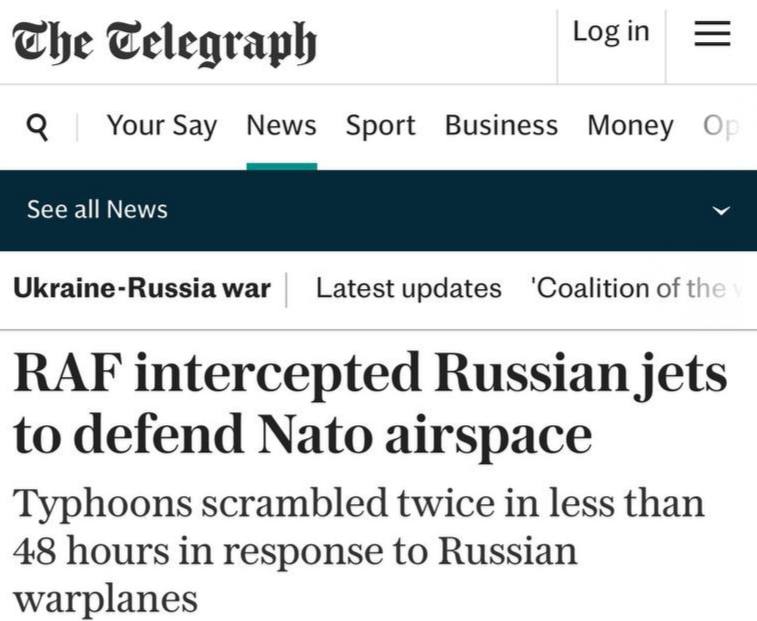
Task: Go to The Telegraph homepage logo
Action: pos(164,42)
